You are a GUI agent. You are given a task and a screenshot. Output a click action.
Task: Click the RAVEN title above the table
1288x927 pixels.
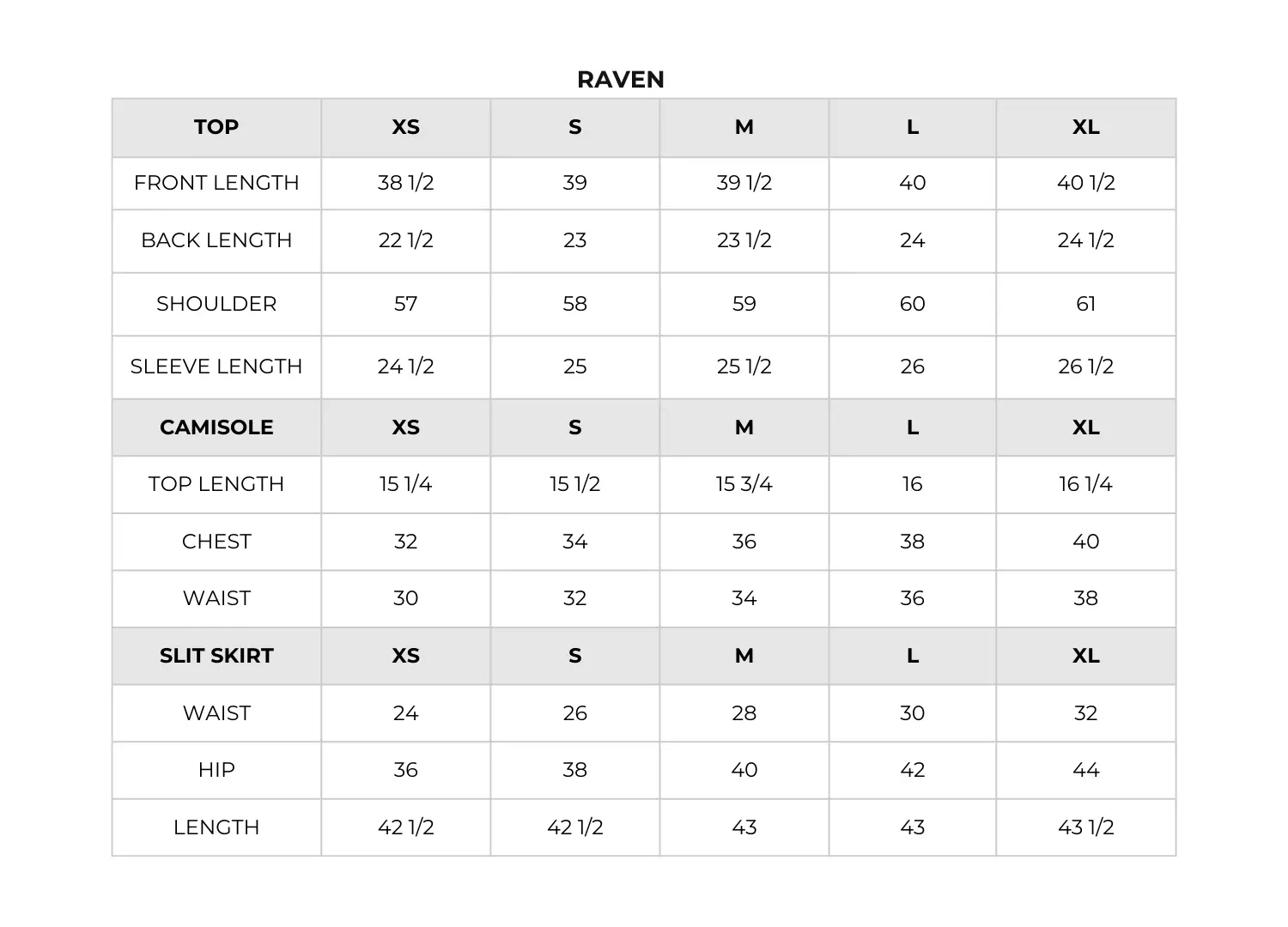[621, 79]
